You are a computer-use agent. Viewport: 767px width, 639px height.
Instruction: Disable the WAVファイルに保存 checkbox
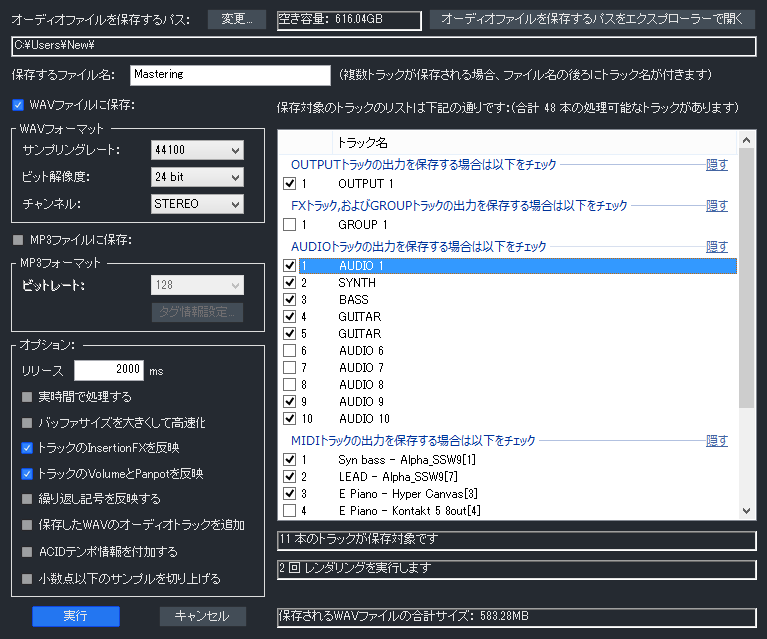[x=18, y=105]
